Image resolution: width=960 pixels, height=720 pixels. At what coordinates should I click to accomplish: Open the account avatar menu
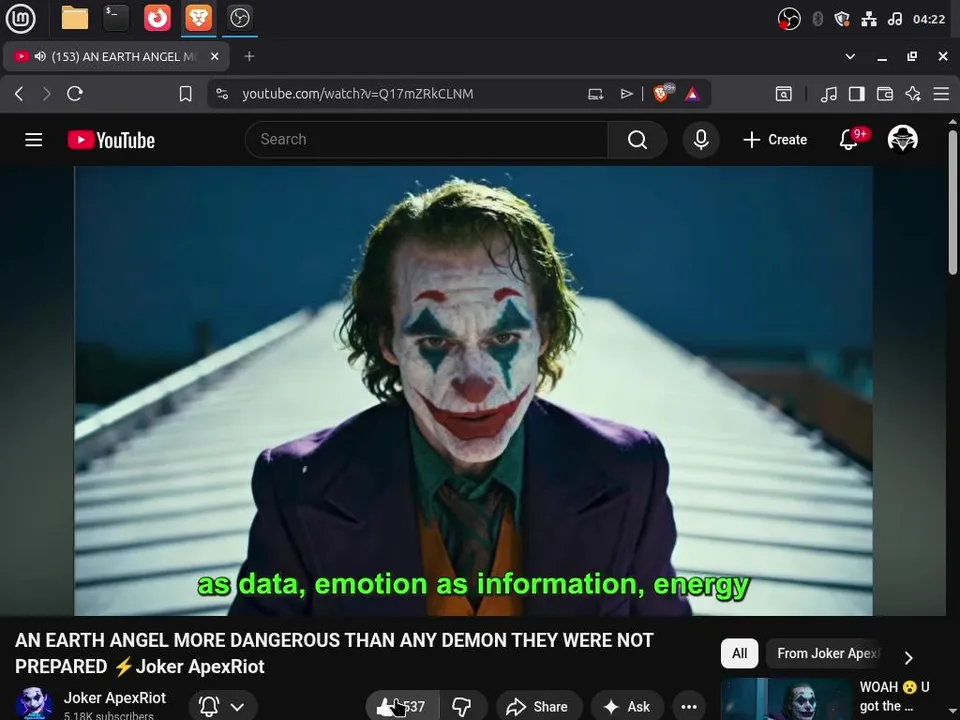point(902,139)
